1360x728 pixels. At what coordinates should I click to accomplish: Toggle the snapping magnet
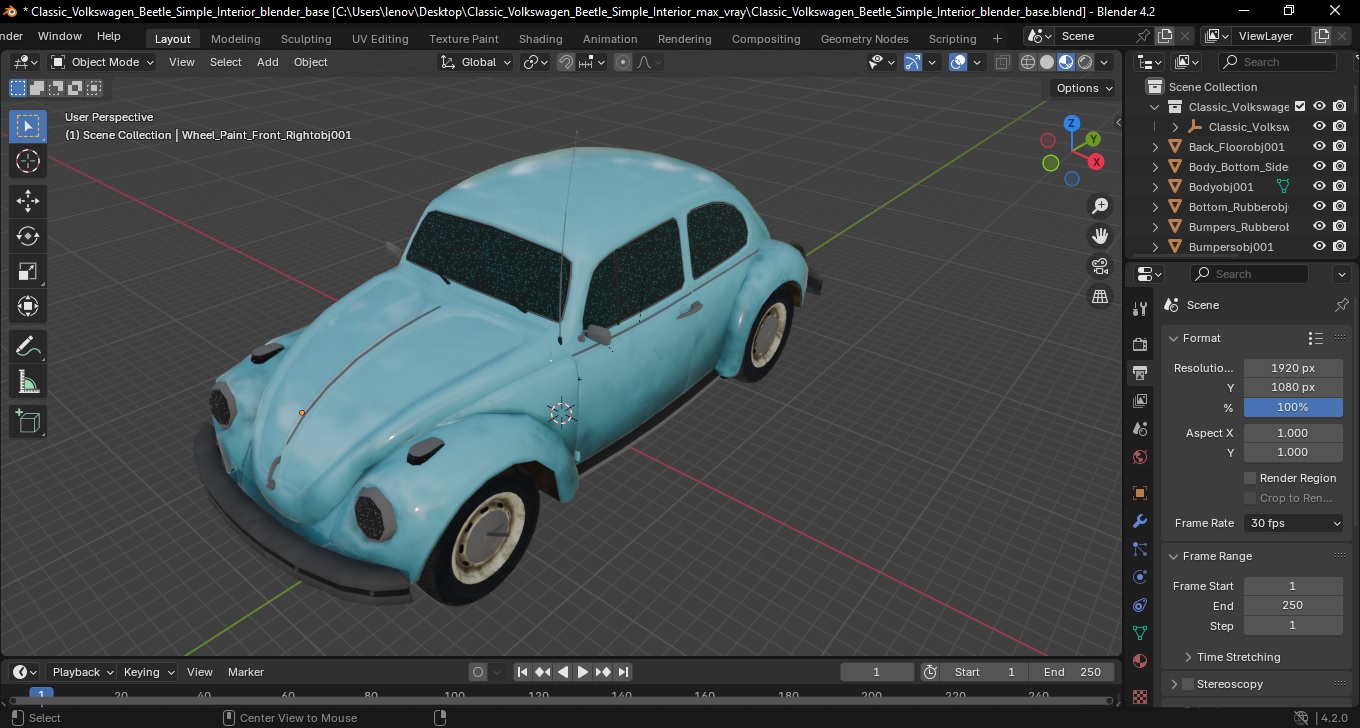pos(566,62)
